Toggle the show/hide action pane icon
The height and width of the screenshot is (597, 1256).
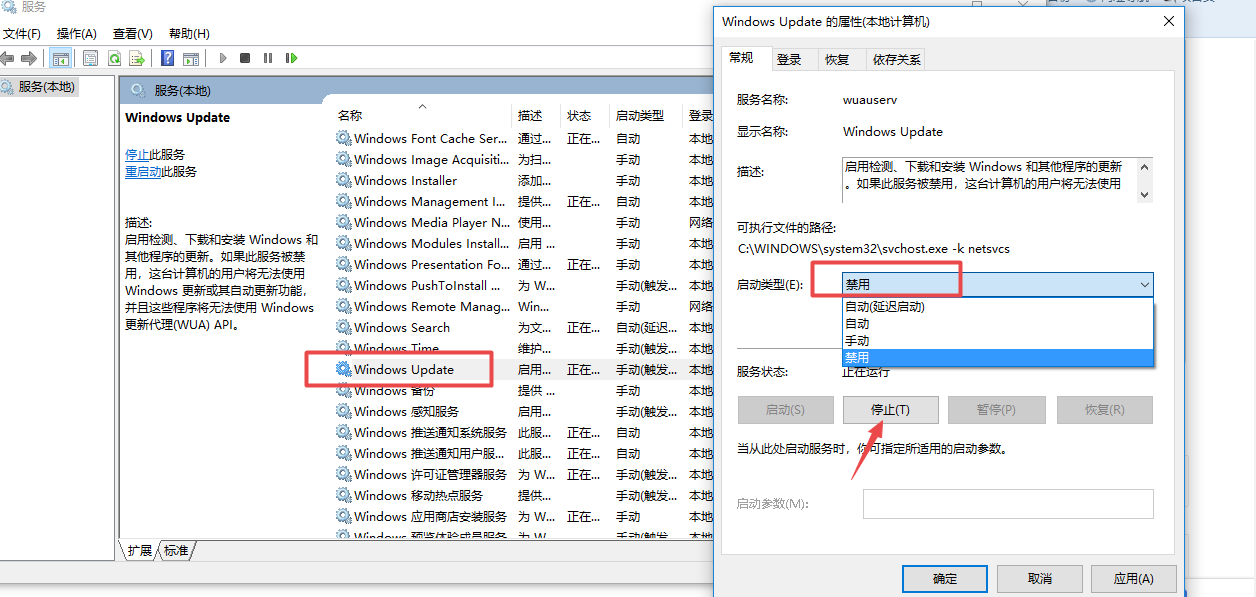pos(190,59)
